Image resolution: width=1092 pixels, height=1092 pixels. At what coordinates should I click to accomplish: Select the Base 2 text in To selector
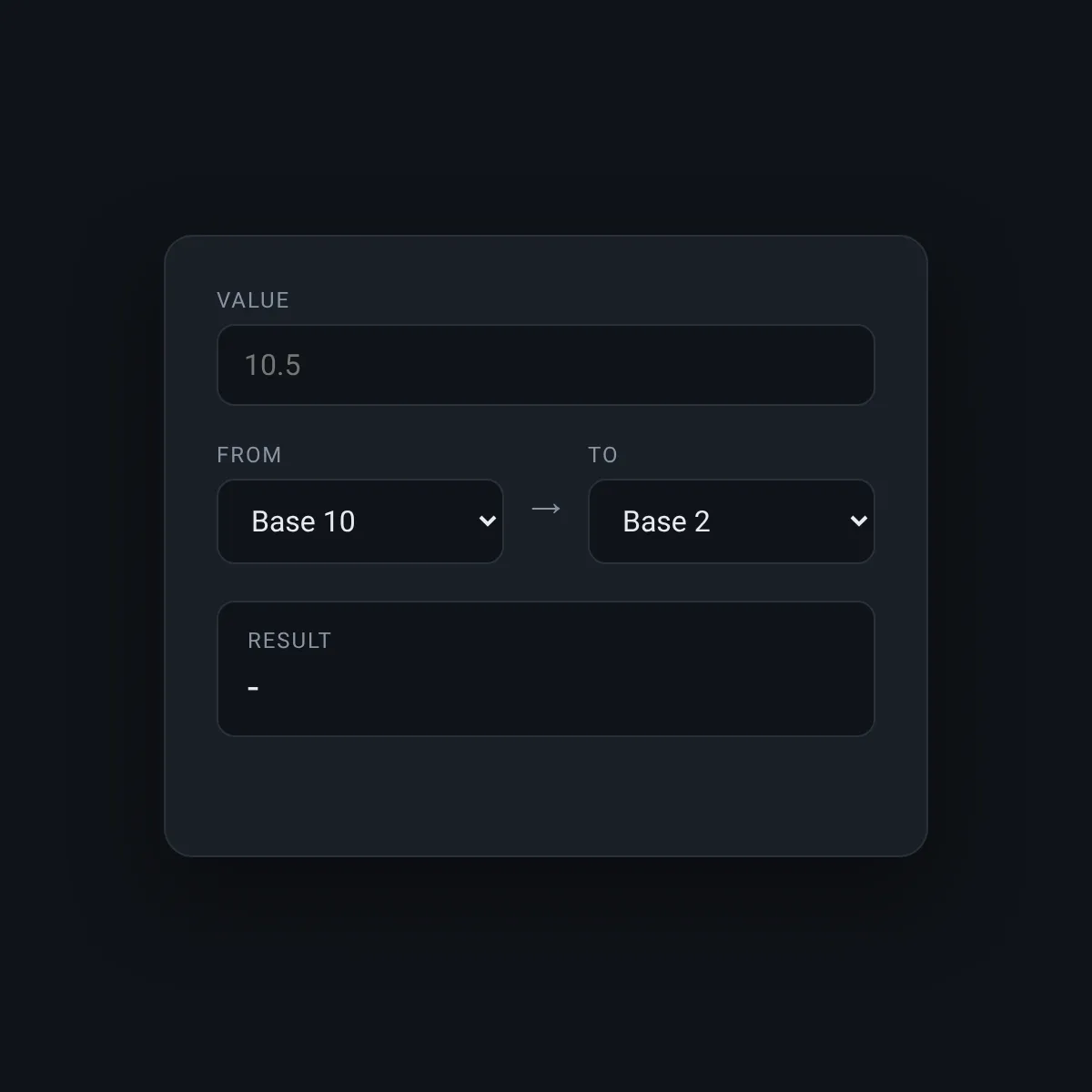click(666, 521)
